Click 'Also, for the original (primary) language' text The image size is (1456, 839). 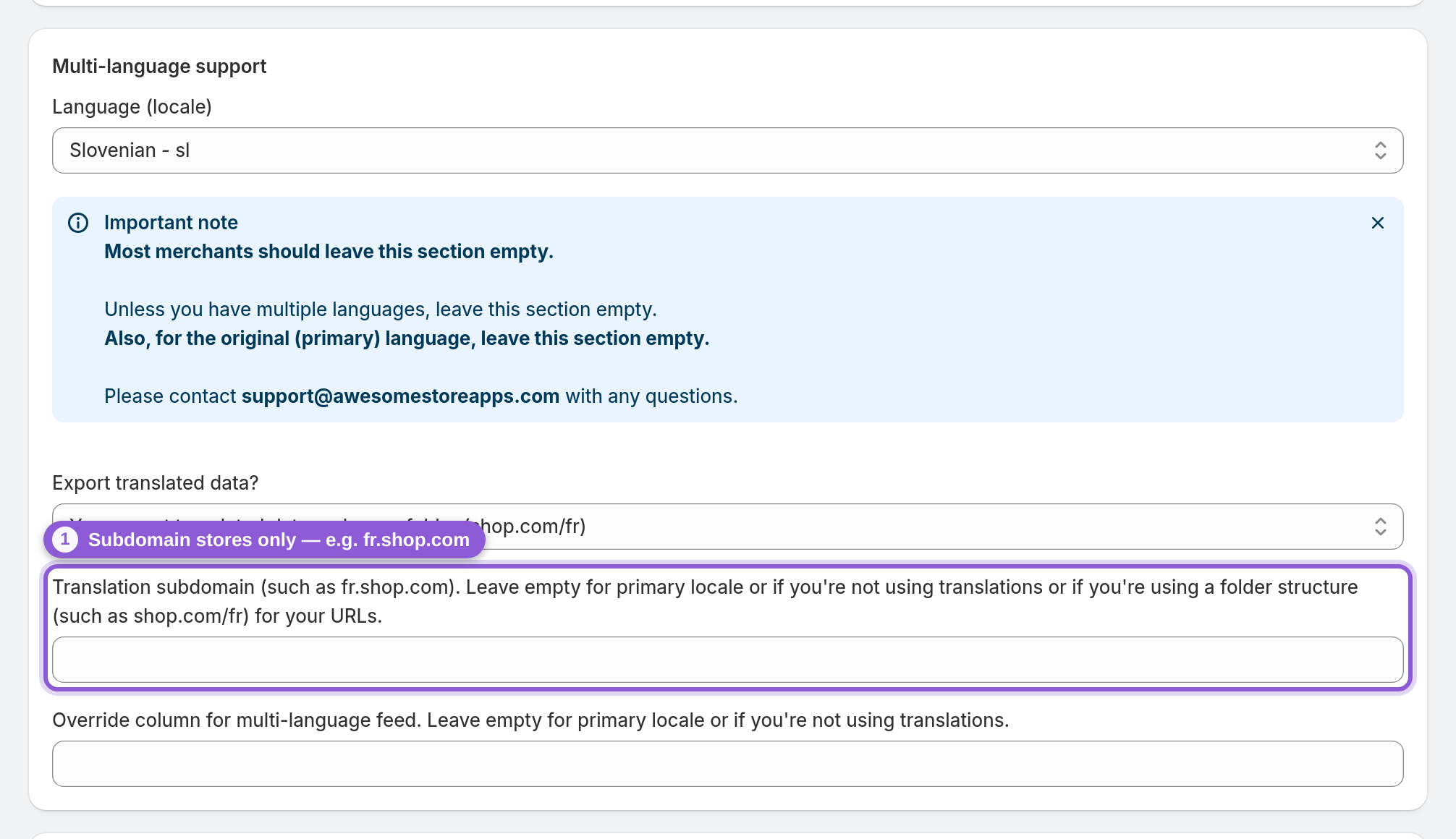407,338
